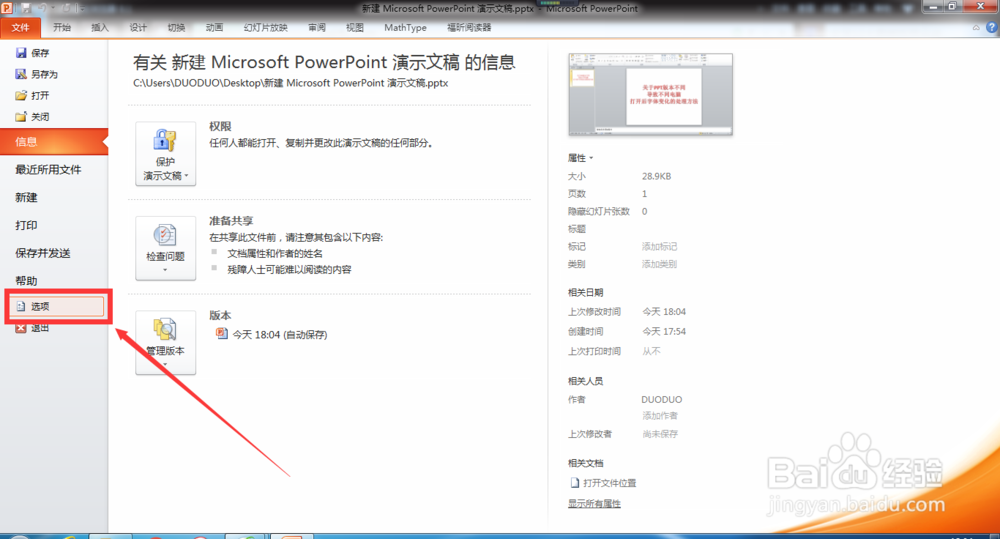
Task: Click the created time 今天 17:54
Action: pyautogui.click(x=664, y=332)
